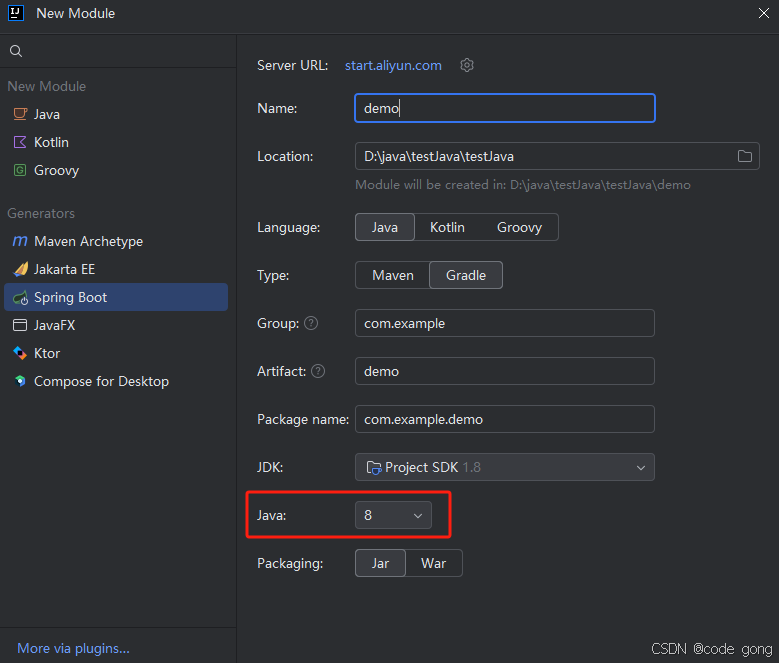Image resolution: width=779 pixels, height=663 pixels.
Task: Select Jakarta EE generator
Action: pyautogui.click(x=116, y=269)
